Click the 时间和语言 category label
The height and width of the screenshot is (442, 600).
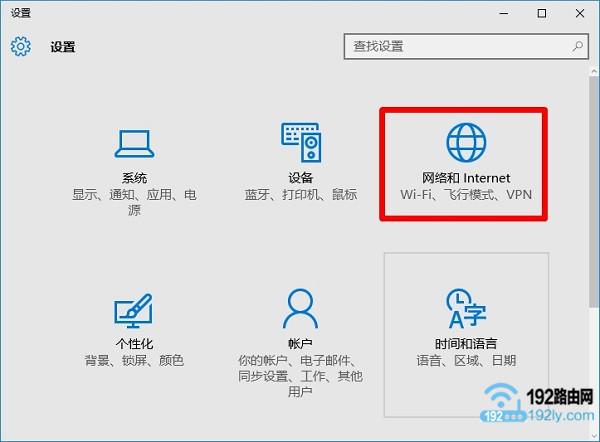pos(466,344)
